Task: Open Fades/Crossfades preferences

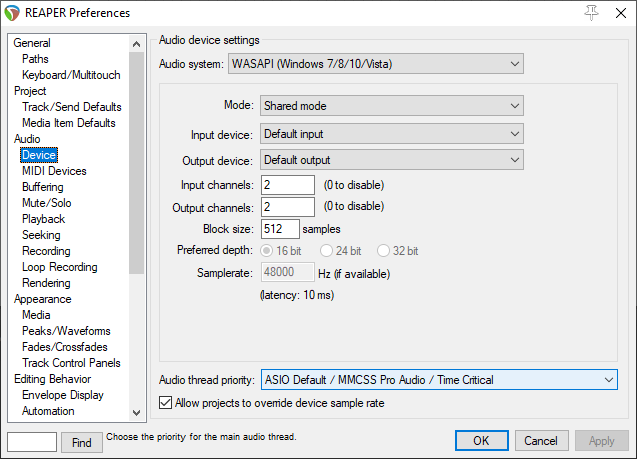Action: coord(65,347)
